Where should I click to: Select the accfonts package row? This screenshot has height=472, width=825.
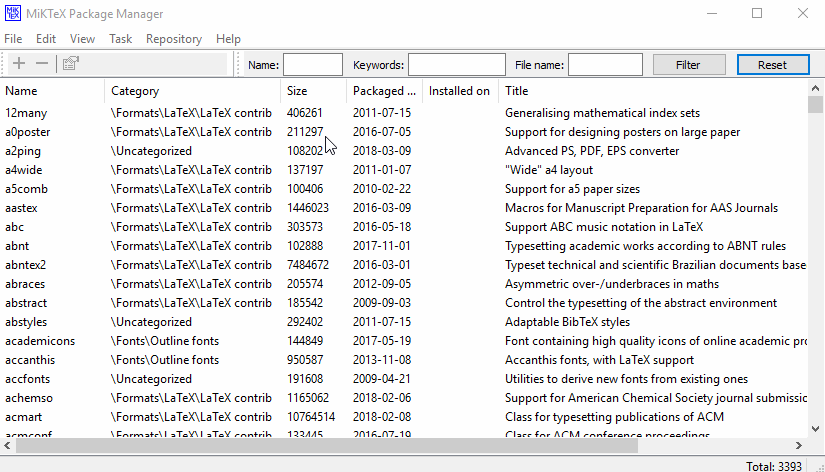coord(404,378)
